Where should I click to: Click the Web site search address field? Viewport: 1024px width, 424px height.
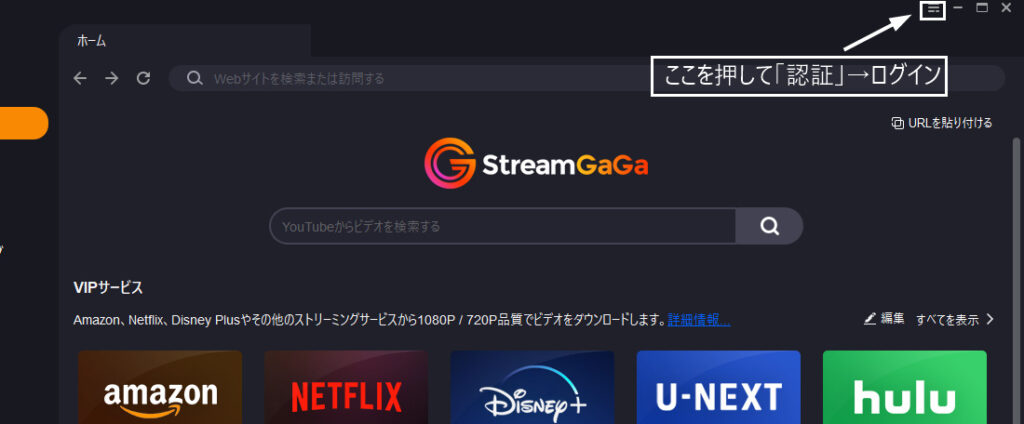[586, 78]
